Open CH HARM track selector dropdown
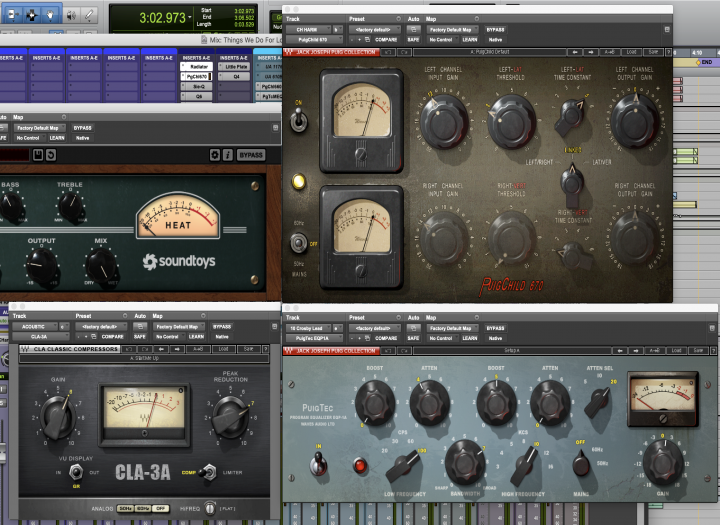 [307, 29]
